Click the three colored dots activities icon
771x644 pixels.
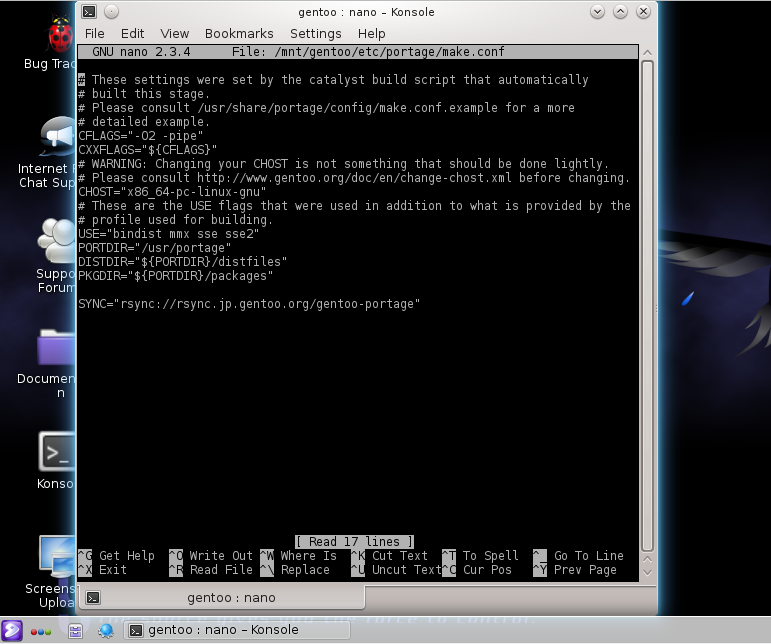(x=41, y=632)
